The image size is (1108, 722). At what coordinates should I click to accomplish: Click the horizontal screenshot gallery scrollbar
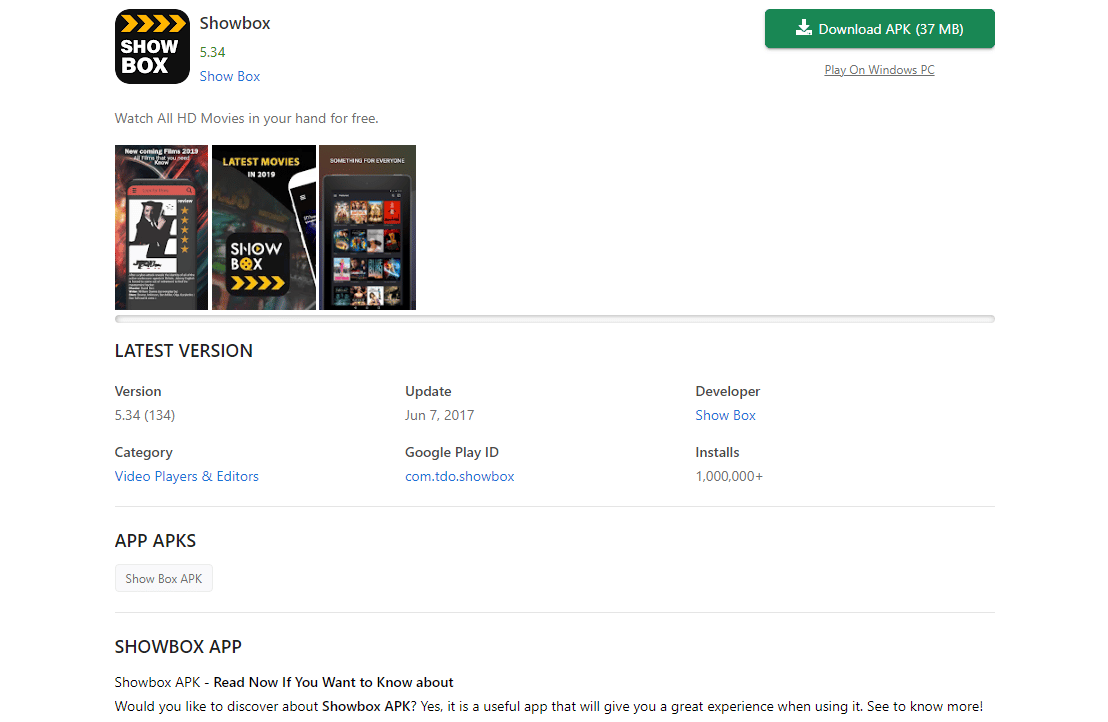tap(555, 319)
